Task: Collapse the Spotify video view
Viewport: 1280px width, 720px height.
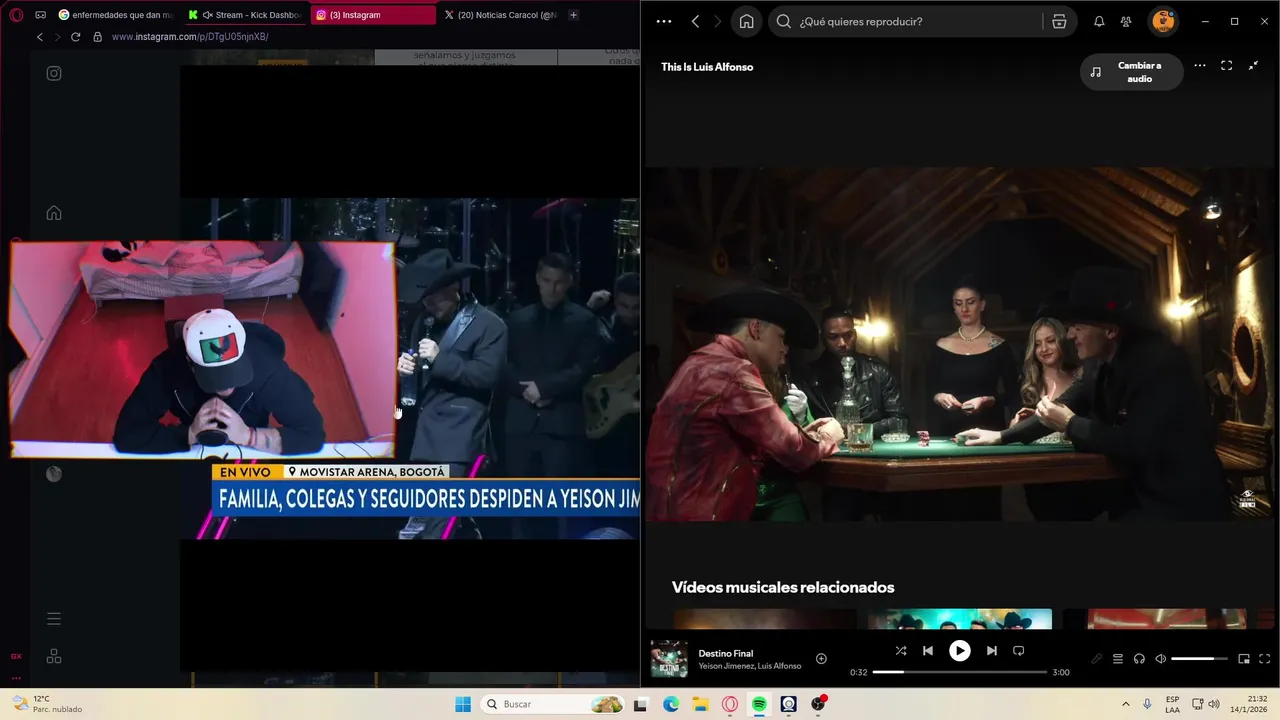Action: (1253, 66)
